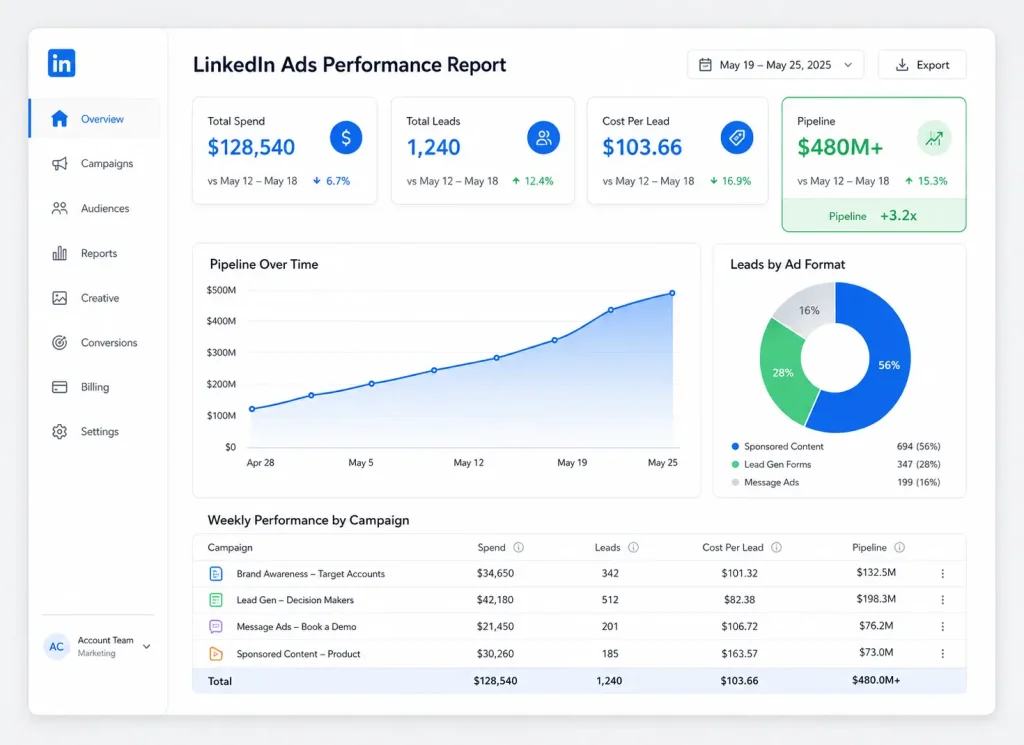Click the Campaigns megaphone icon
Screen dimensions: 1024x745
(x=59, y=163)
